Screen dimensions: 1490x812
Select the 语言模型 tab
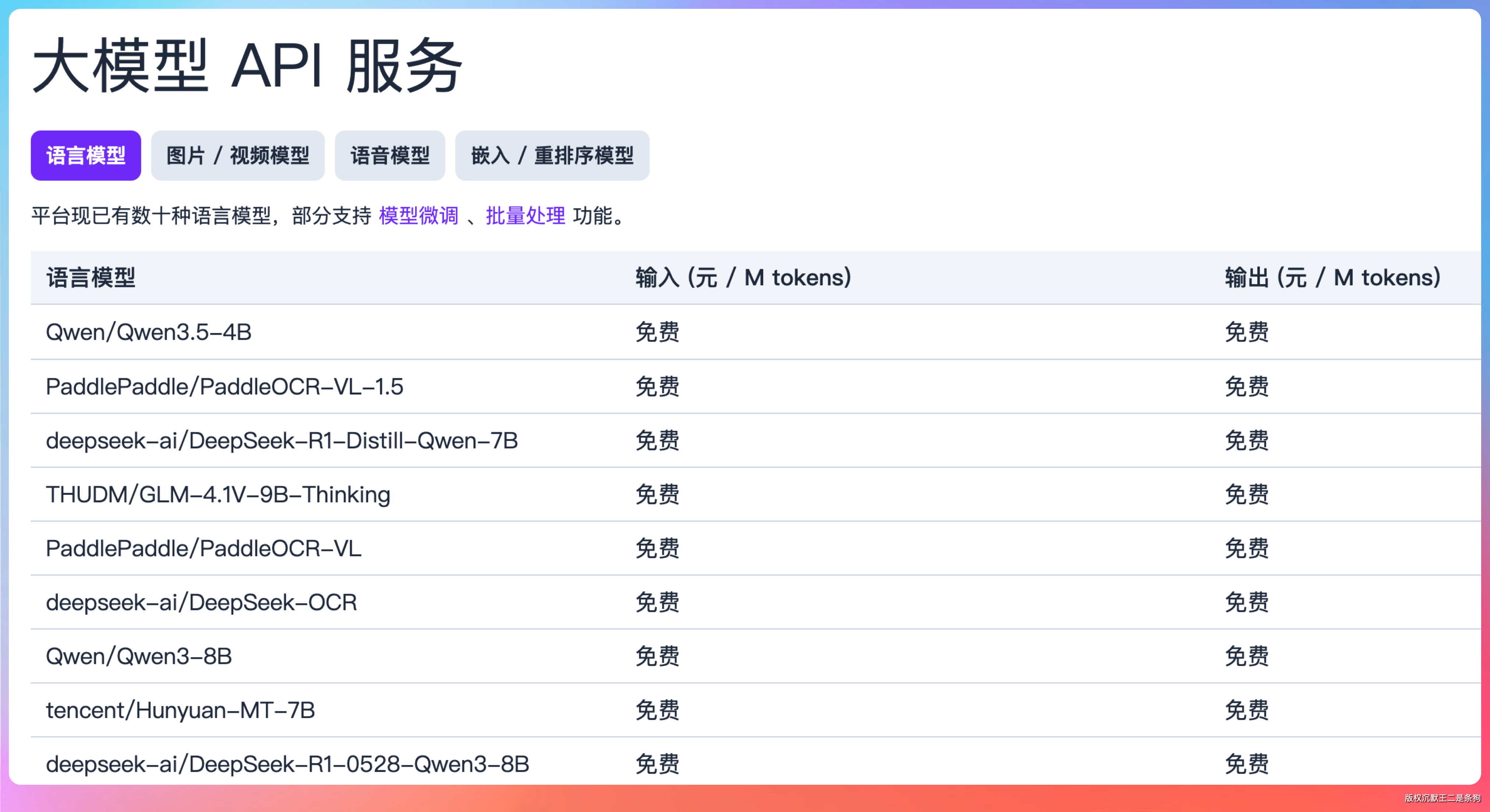click(x=86, y=156)
